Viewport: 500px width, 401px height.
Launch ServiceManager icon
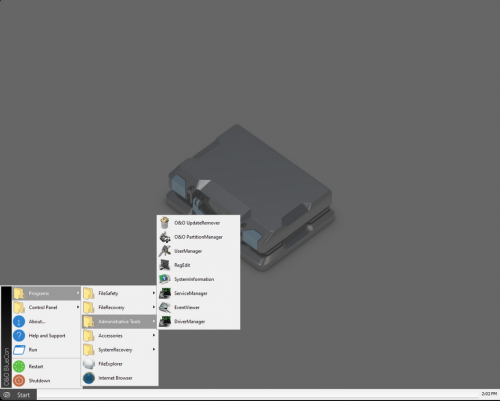click(x=165, y=293)
